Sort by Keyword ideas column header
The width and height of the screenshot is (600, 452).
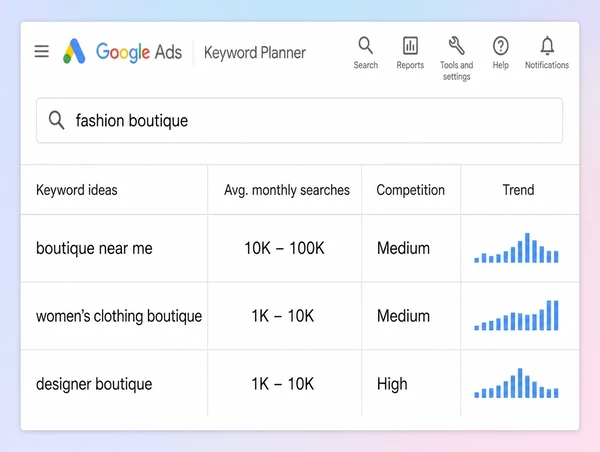77,190
